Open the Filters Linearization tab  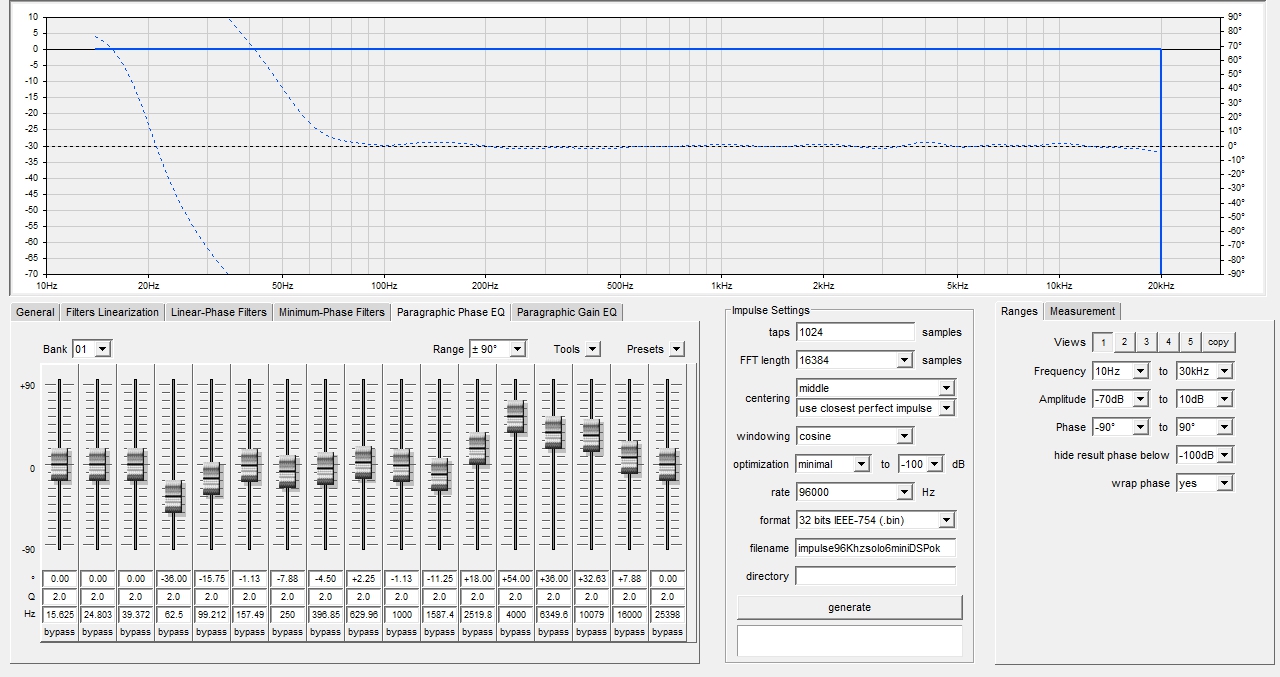pos(112,312)
